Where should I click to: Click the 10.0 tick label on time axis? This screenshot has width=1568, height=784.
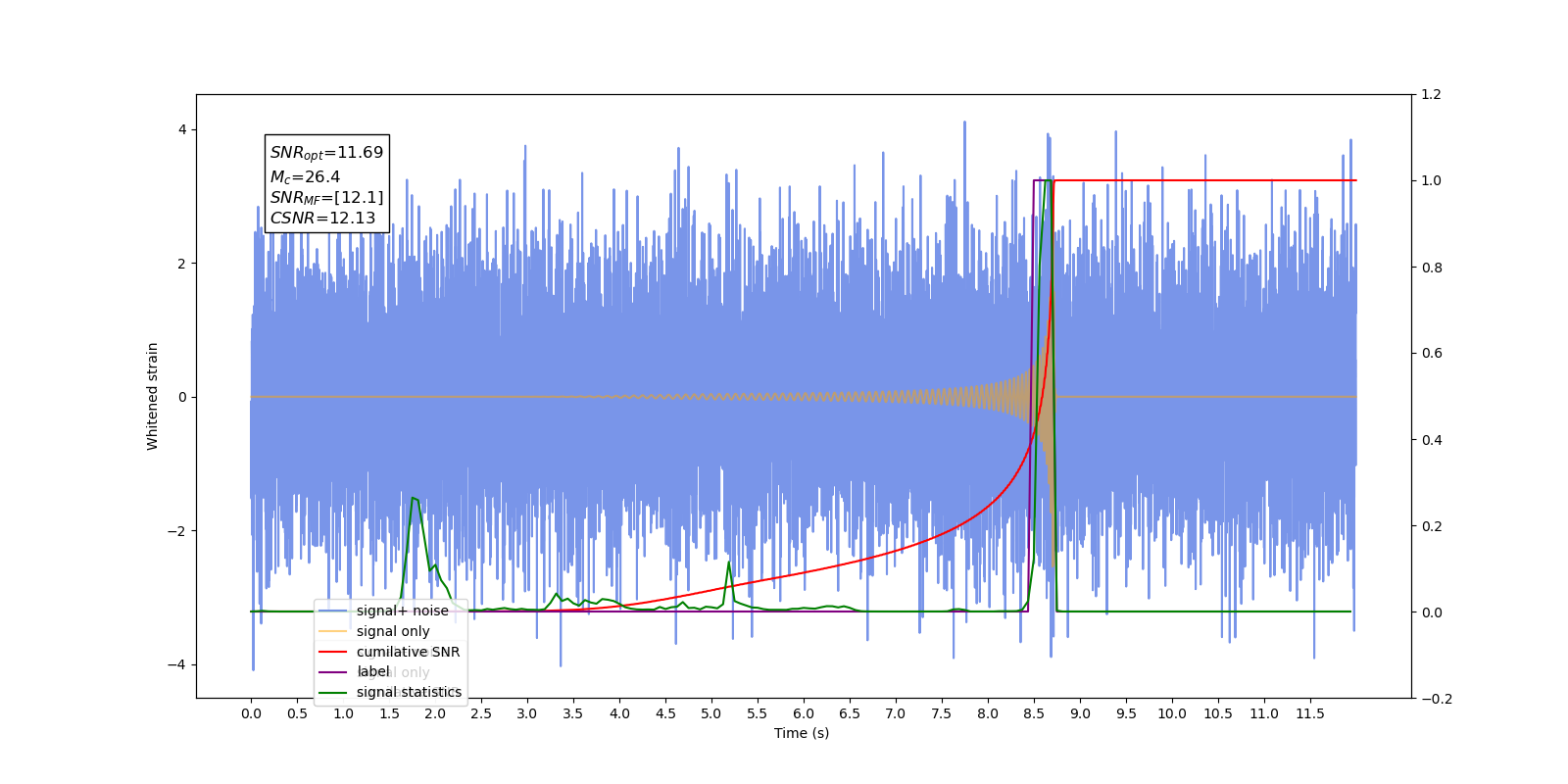click(1172, 713)
